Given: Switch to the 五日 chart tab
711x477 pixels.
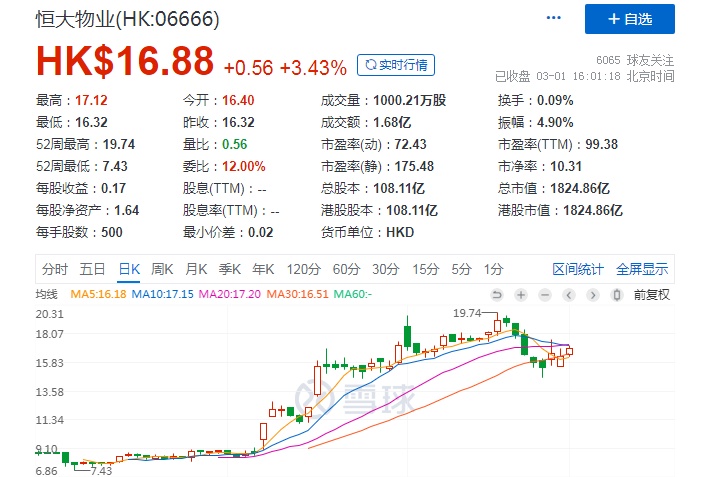Looking at the screenshot, I should pos(92,269).
